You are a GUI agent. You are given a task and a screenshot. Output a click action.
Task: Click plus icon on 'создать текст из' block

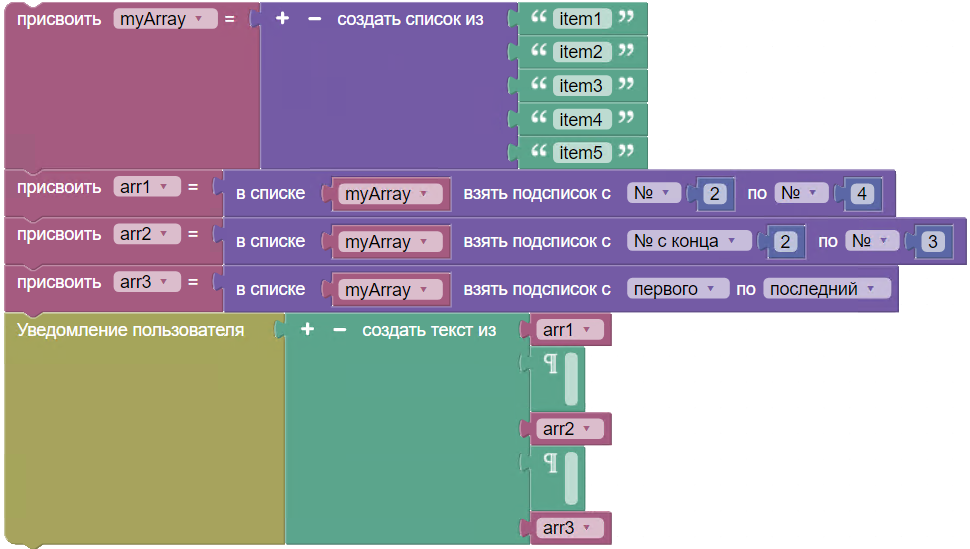pyautogui.click(x=307, y=329)
